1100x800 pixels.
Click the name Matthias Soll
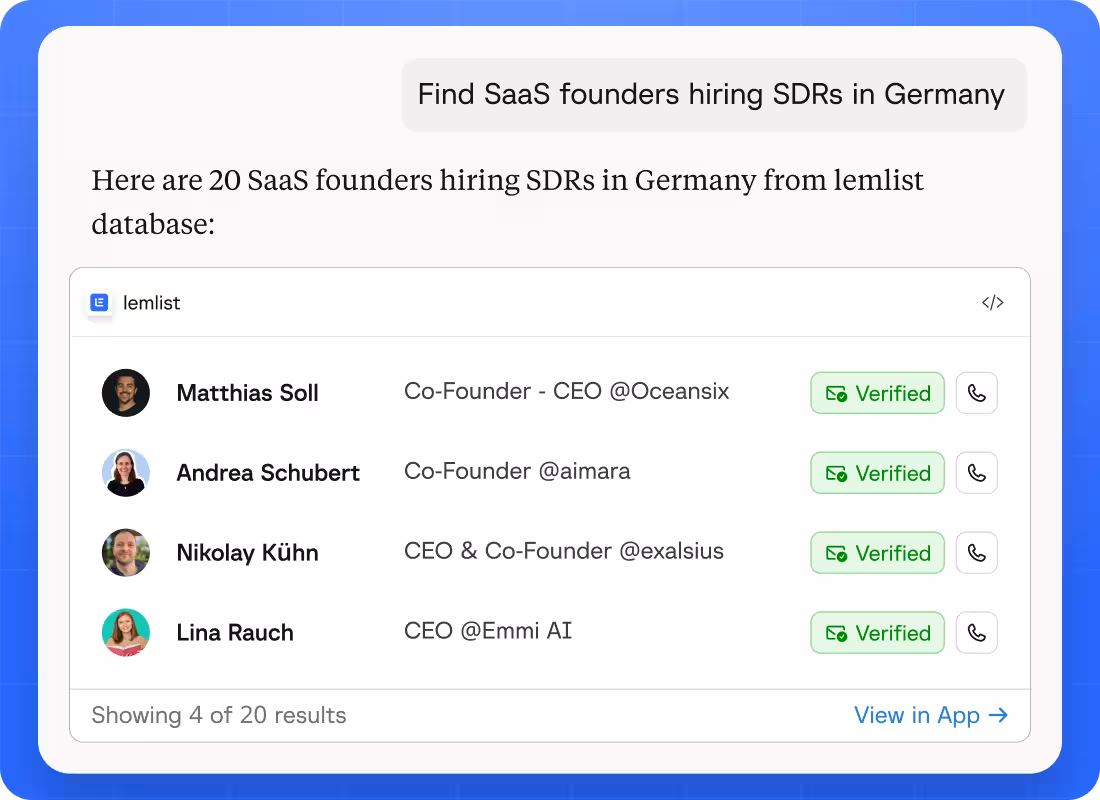tap(248, 393)
